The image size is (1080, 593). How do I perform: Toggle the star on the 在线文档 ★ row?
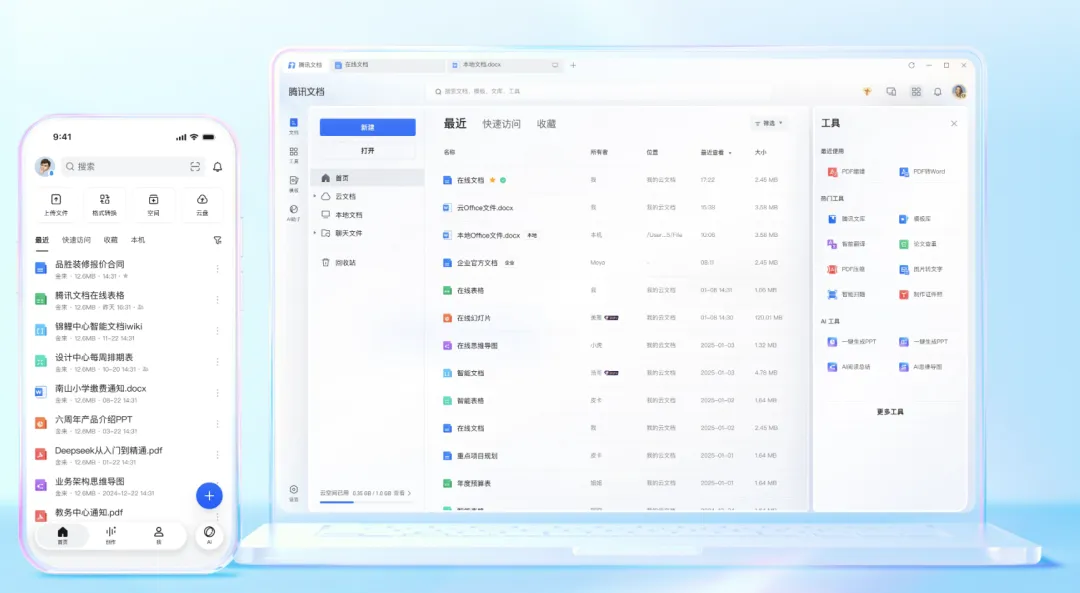(x=492, y=180)
